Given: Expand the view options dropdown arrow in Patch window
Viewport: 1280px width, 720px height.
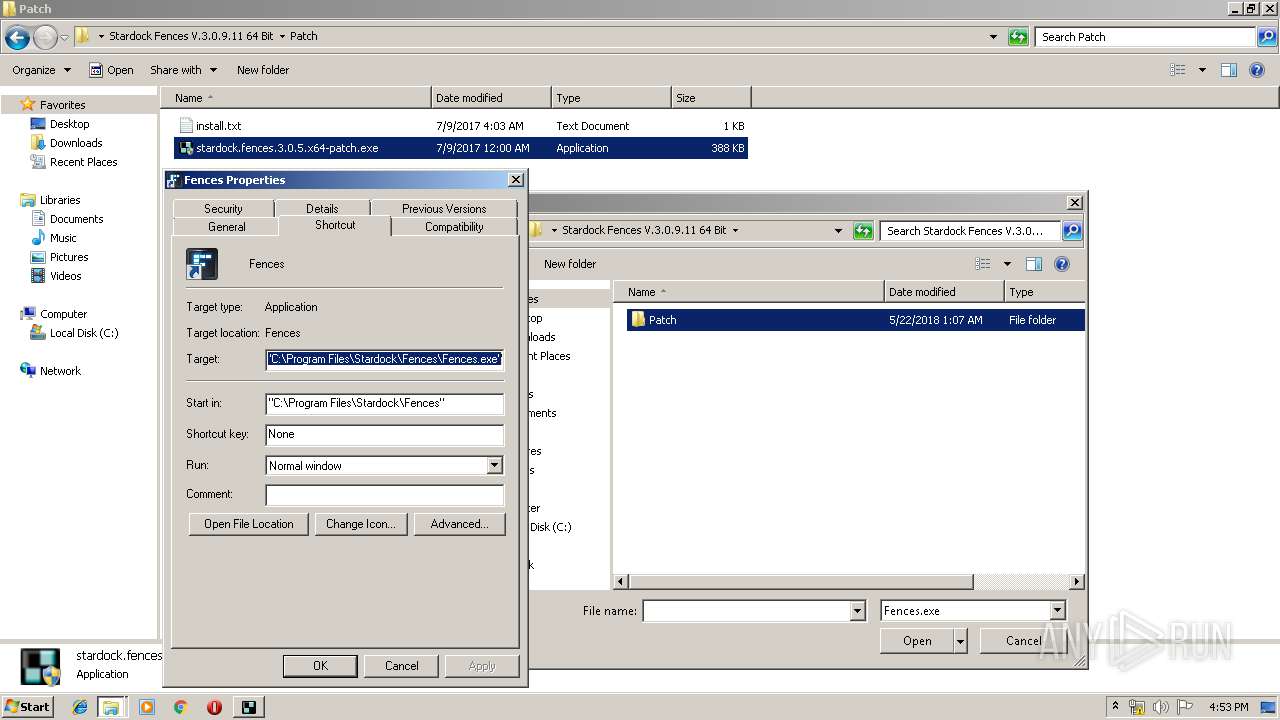Looking at the screenshot, I should click(1202, 70).
